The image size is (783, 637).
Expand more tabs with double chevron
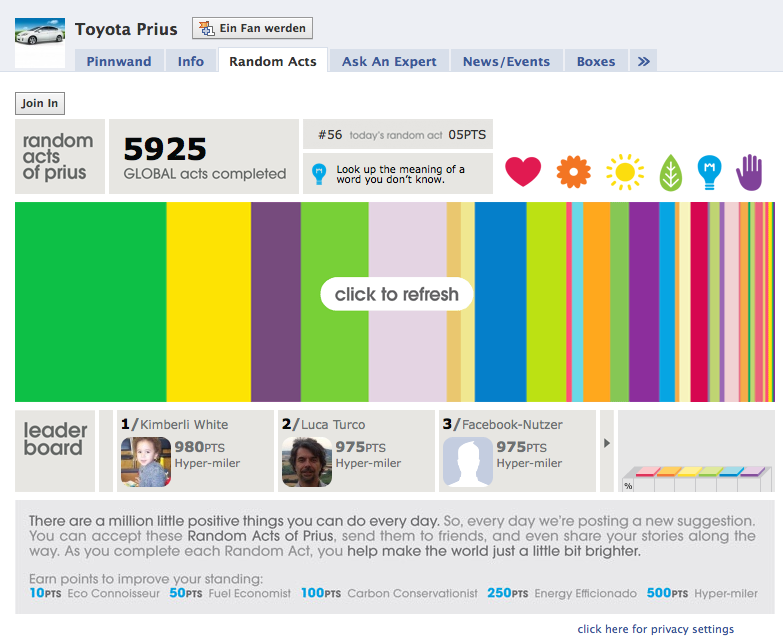643,61
